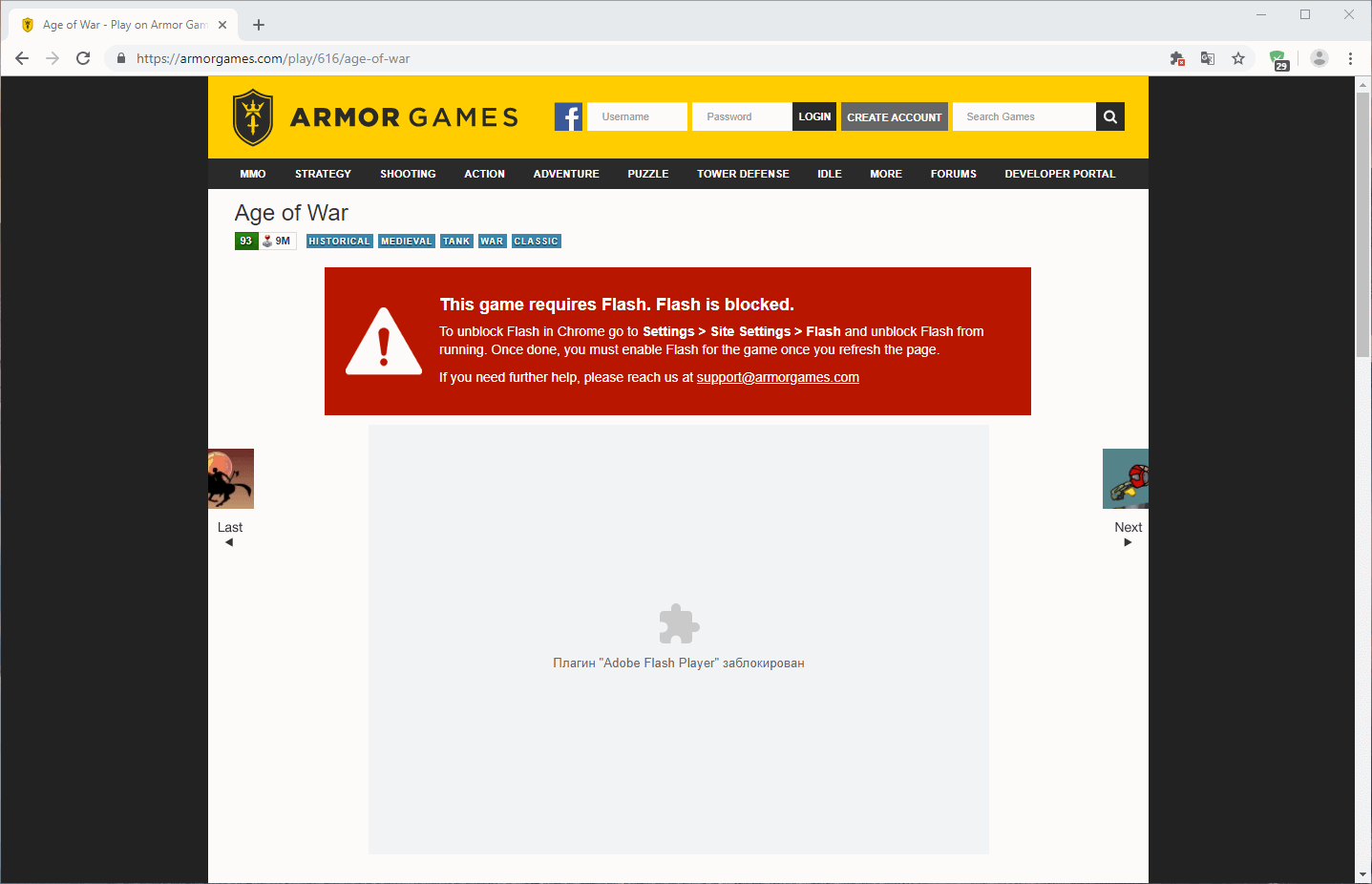Image resolution: width=1372 pixels, height=884 pixels.
Task: Click the blocked Flash plugin puzzle icon
Action: [x=679, y=624]
